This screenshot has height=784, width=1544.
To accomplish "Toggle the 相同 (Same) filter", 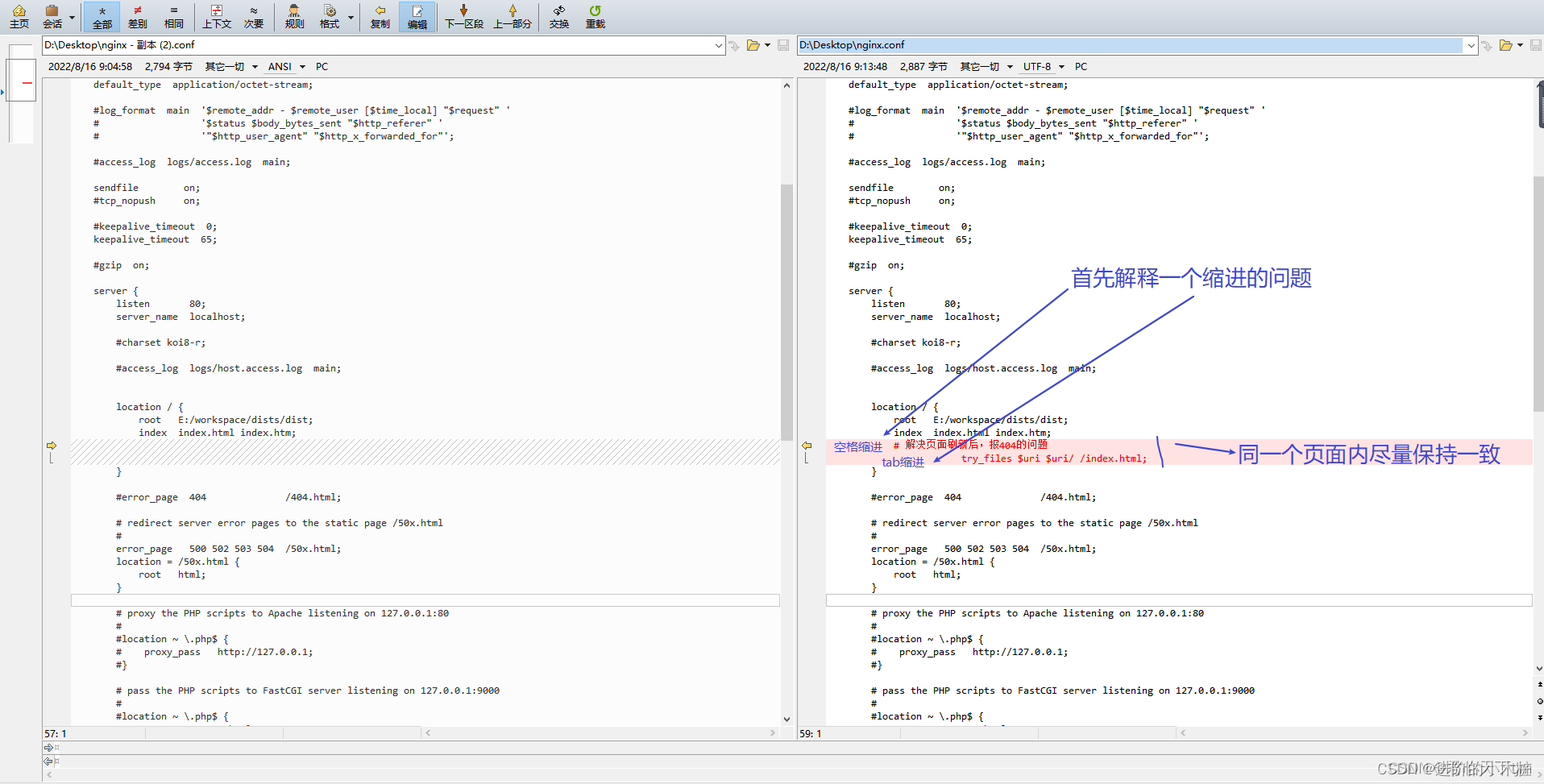I will coord(173,16).
